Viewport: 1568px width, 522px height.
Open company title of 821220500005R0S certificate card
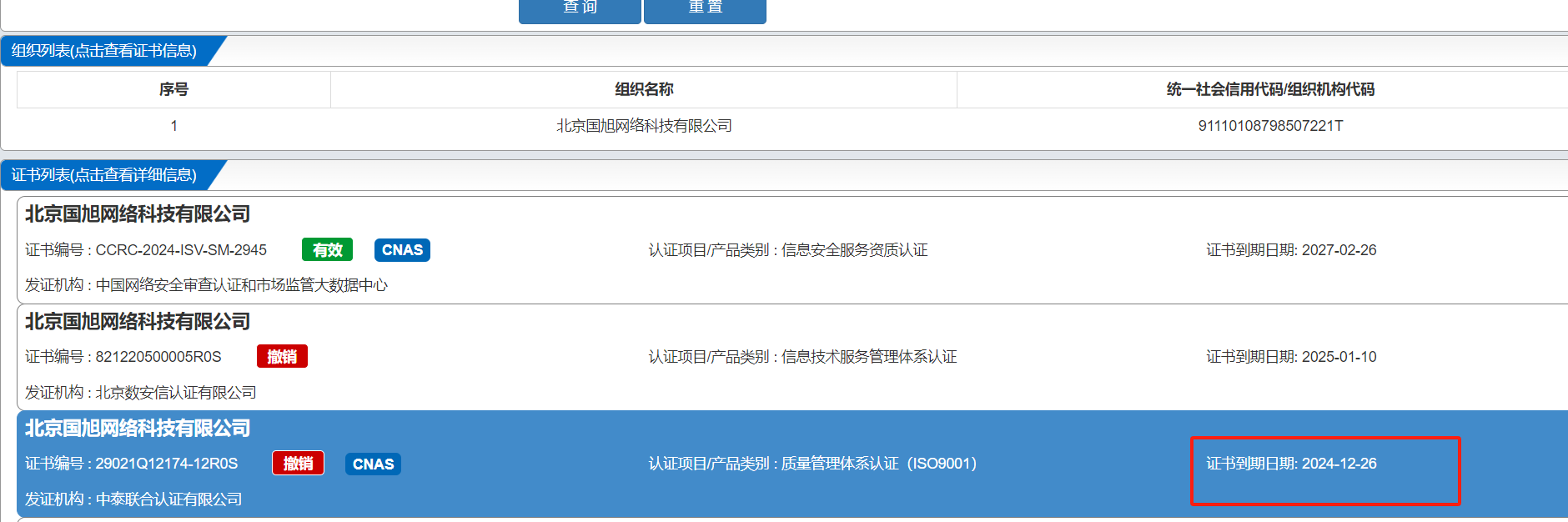point(138,322)
